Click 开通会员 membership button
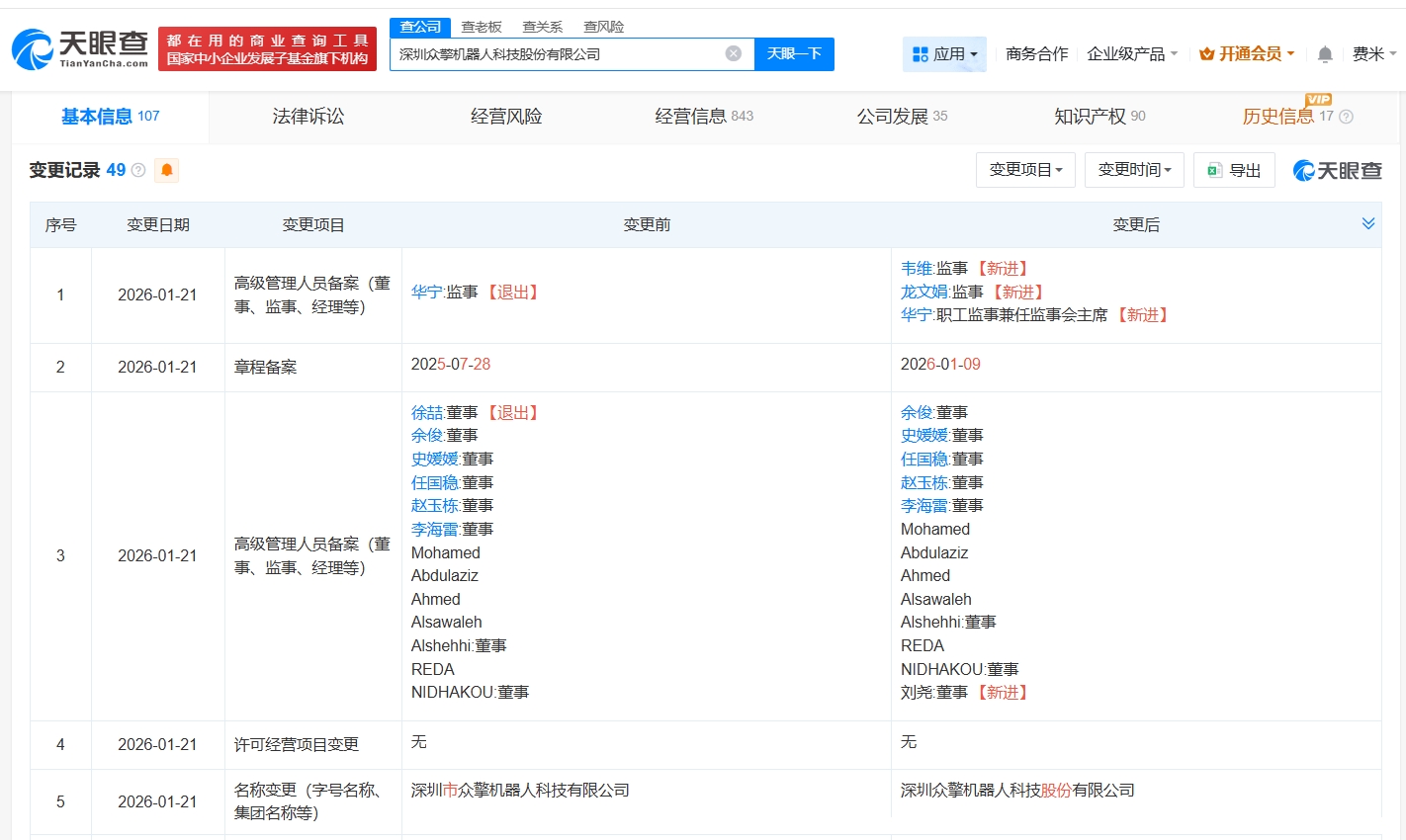This screenshot has width=1406, height=840. tap(1248, 54)
